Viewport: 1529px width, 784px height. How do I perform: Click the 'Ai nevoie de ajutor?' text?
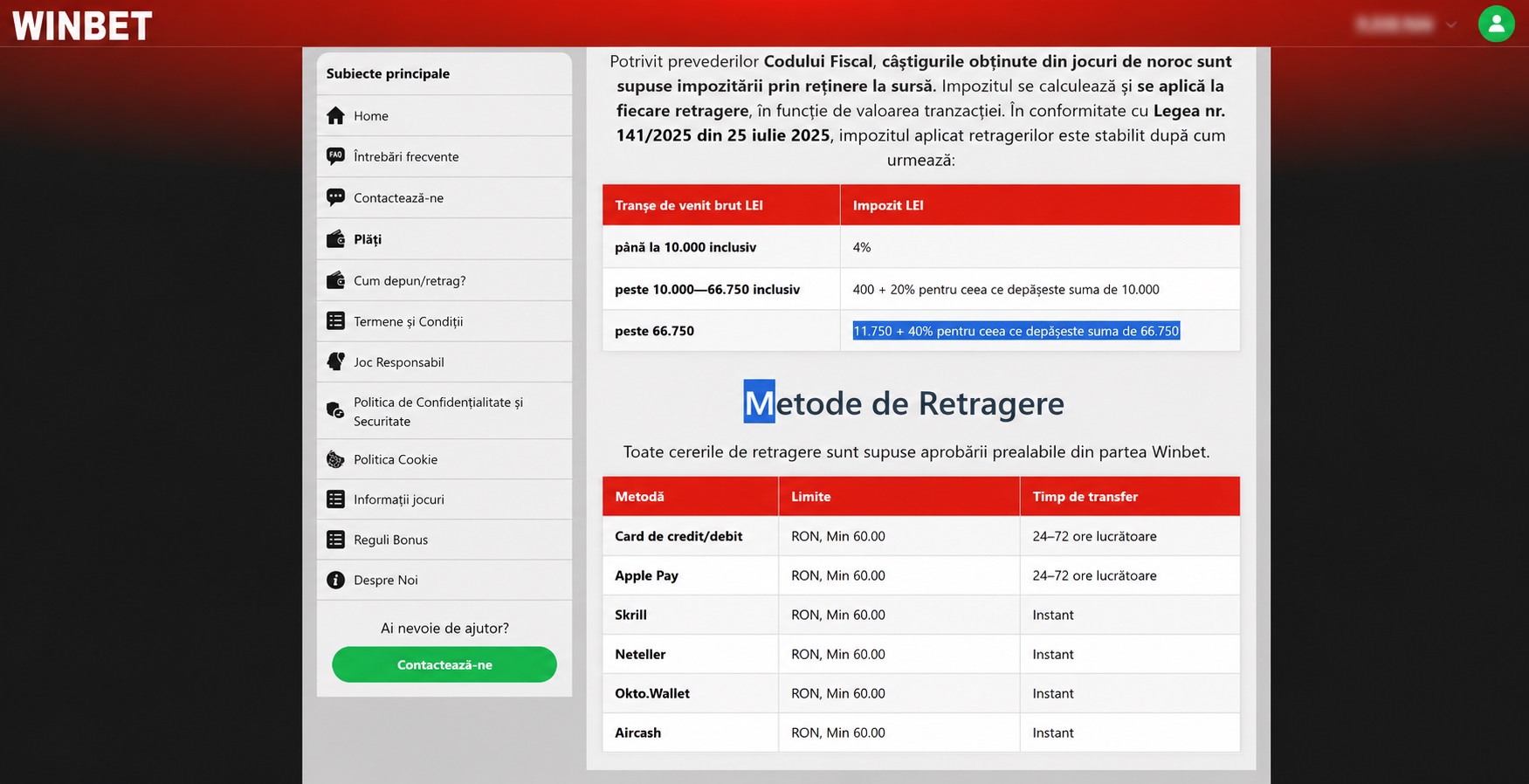[444, 628]
